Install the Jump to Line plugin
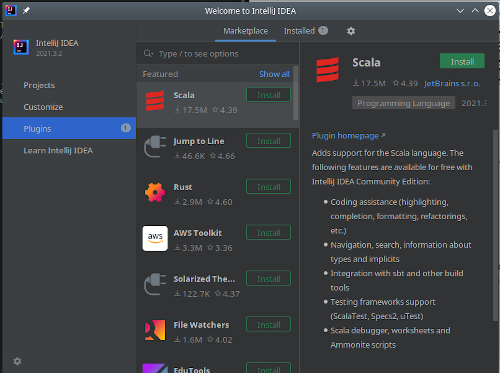Image resolution: width=500 pixels, height=373 pixels. (x=268, y=141)
